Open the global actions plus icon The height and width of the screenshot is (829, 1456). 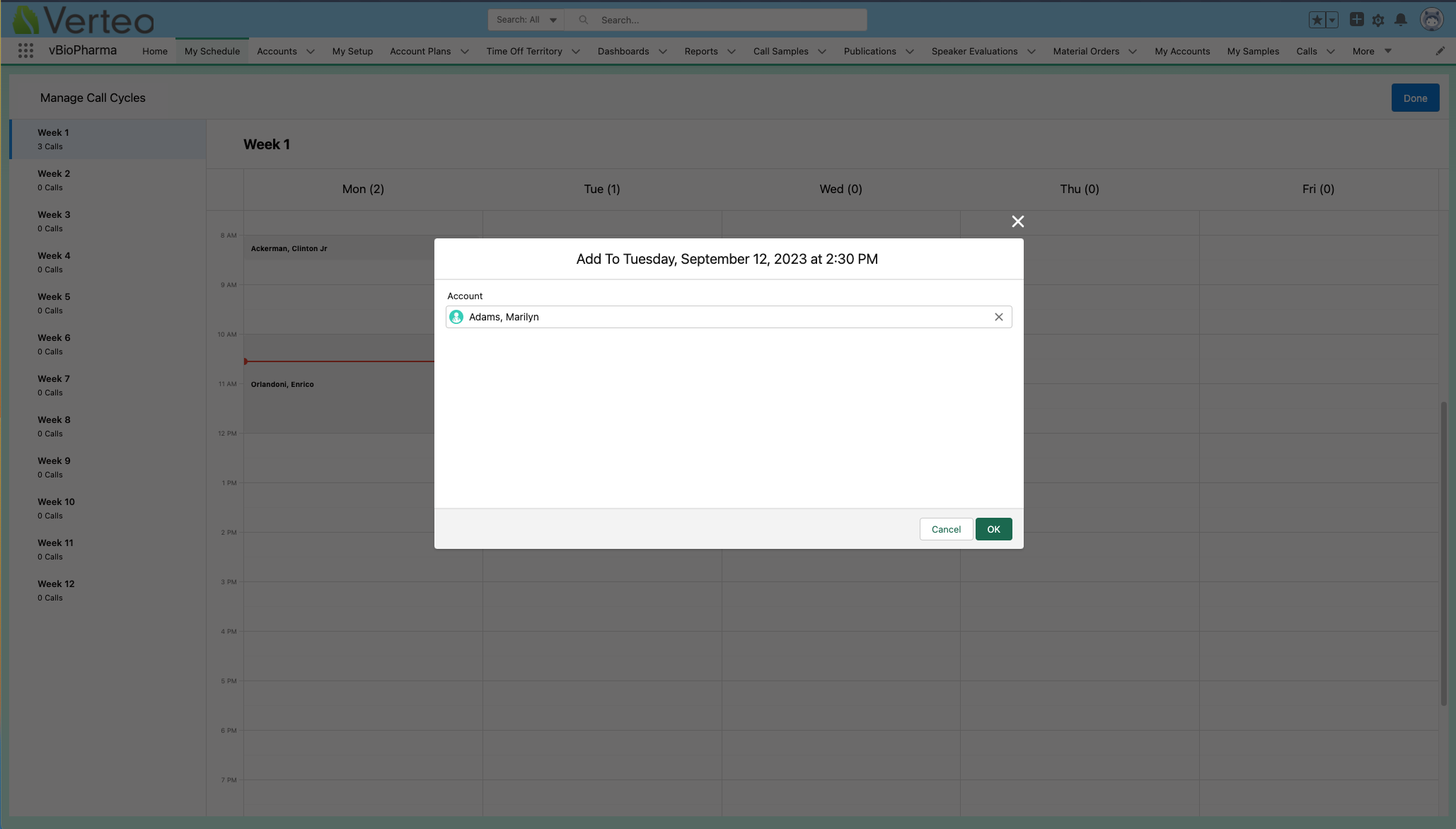1356,20
